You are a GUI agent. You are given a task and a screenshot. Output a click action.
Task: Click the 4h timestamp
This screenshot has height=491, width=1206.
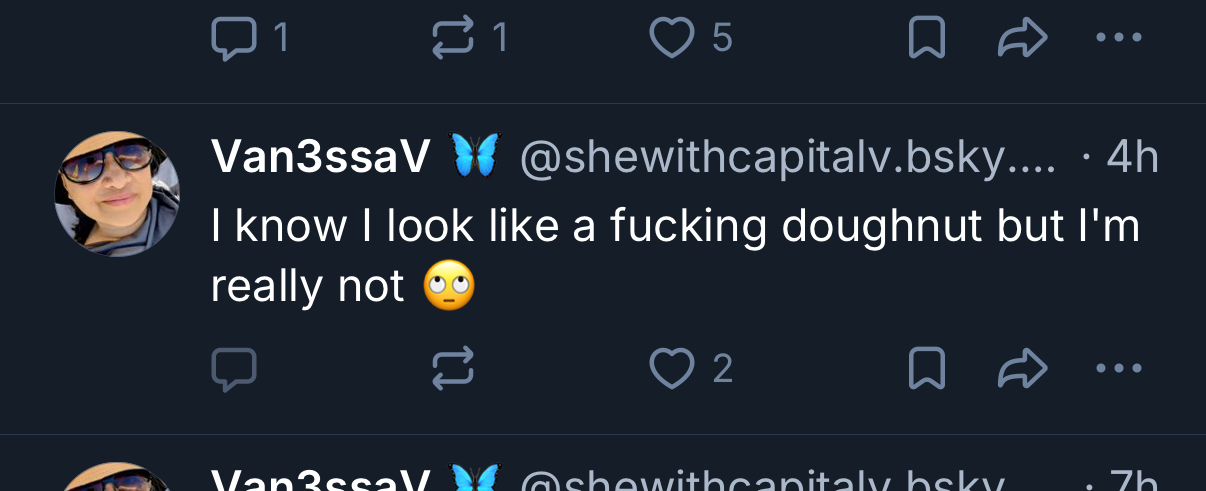[1131, 158]
